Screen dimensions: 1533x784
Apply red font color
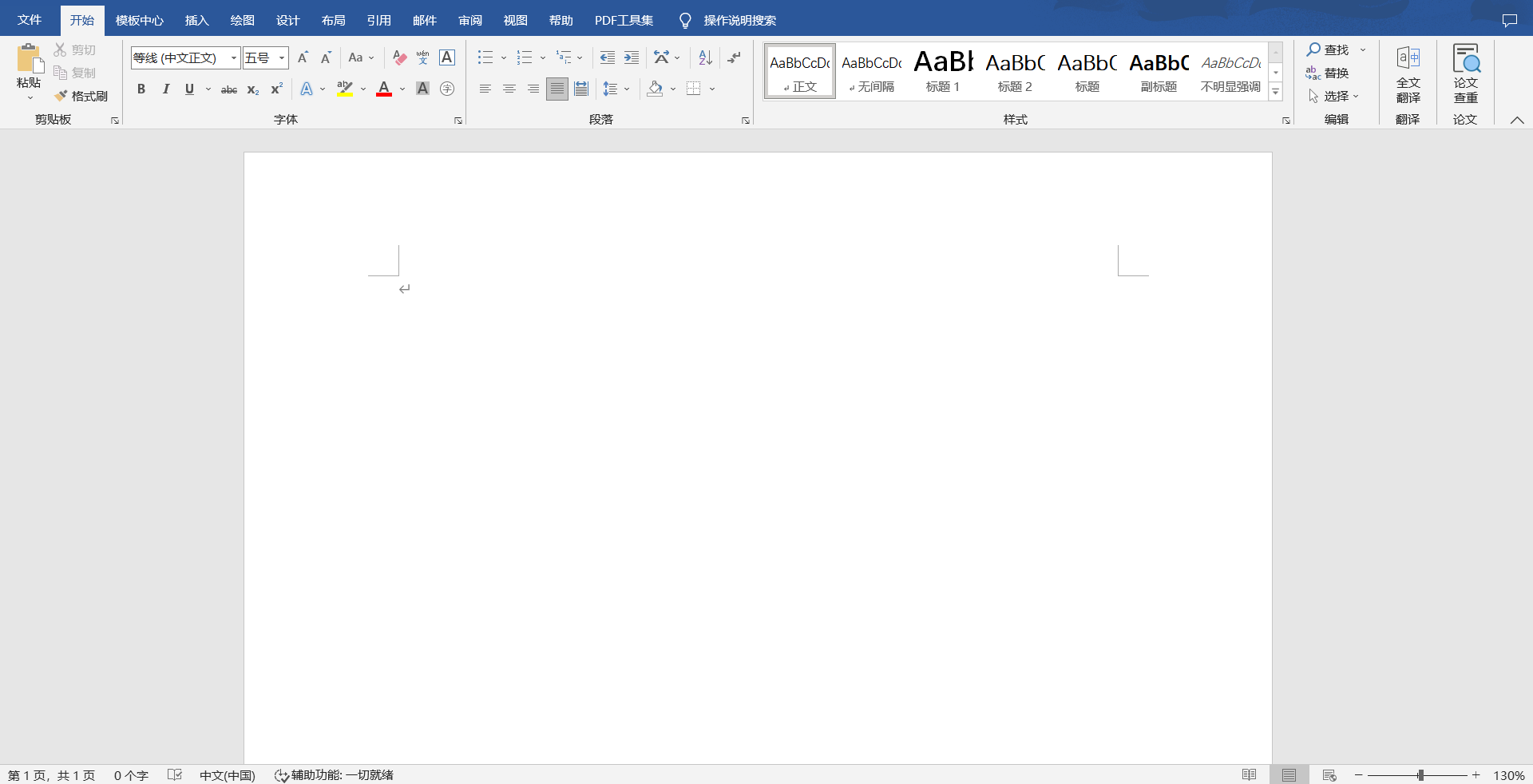(384, 89)
